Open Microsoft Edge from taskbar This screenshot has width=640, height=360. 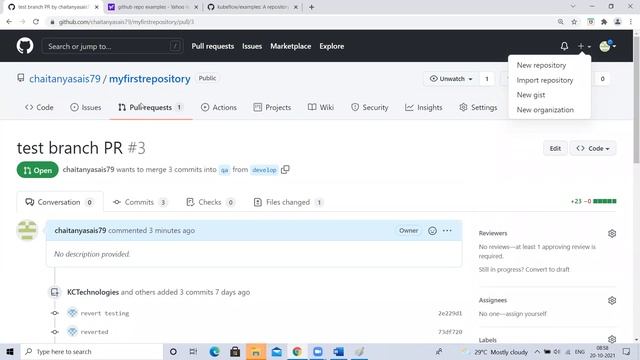coord(214,351)
